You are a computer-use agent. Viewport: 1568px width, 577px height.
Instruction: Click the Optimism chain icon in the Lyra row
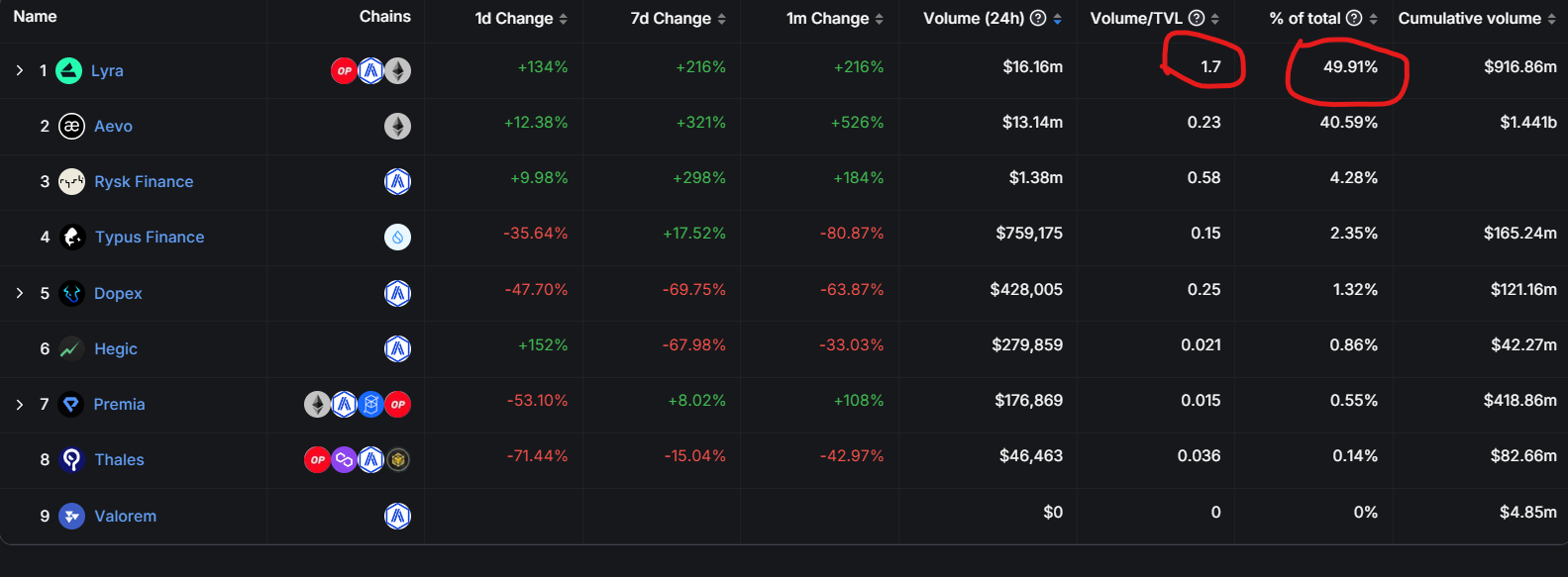click(x=344, y=70)
